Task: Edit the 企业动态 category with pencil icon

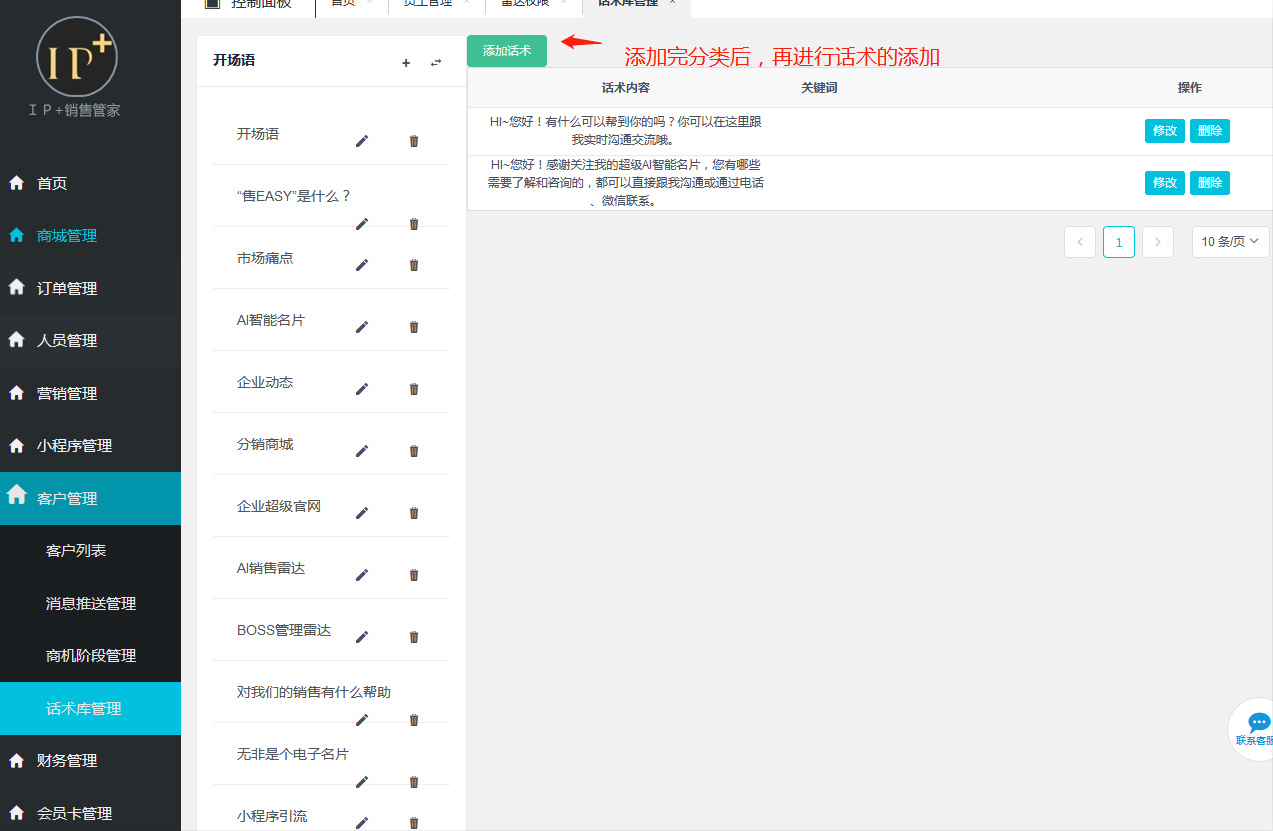Action: 362,389
